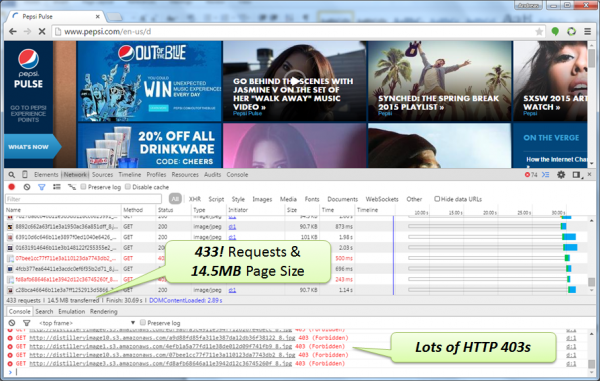Open Synched Spring Break 2015 Playlist tile
Viewport: 600px width, 381px height.
(x=439, y=81)
